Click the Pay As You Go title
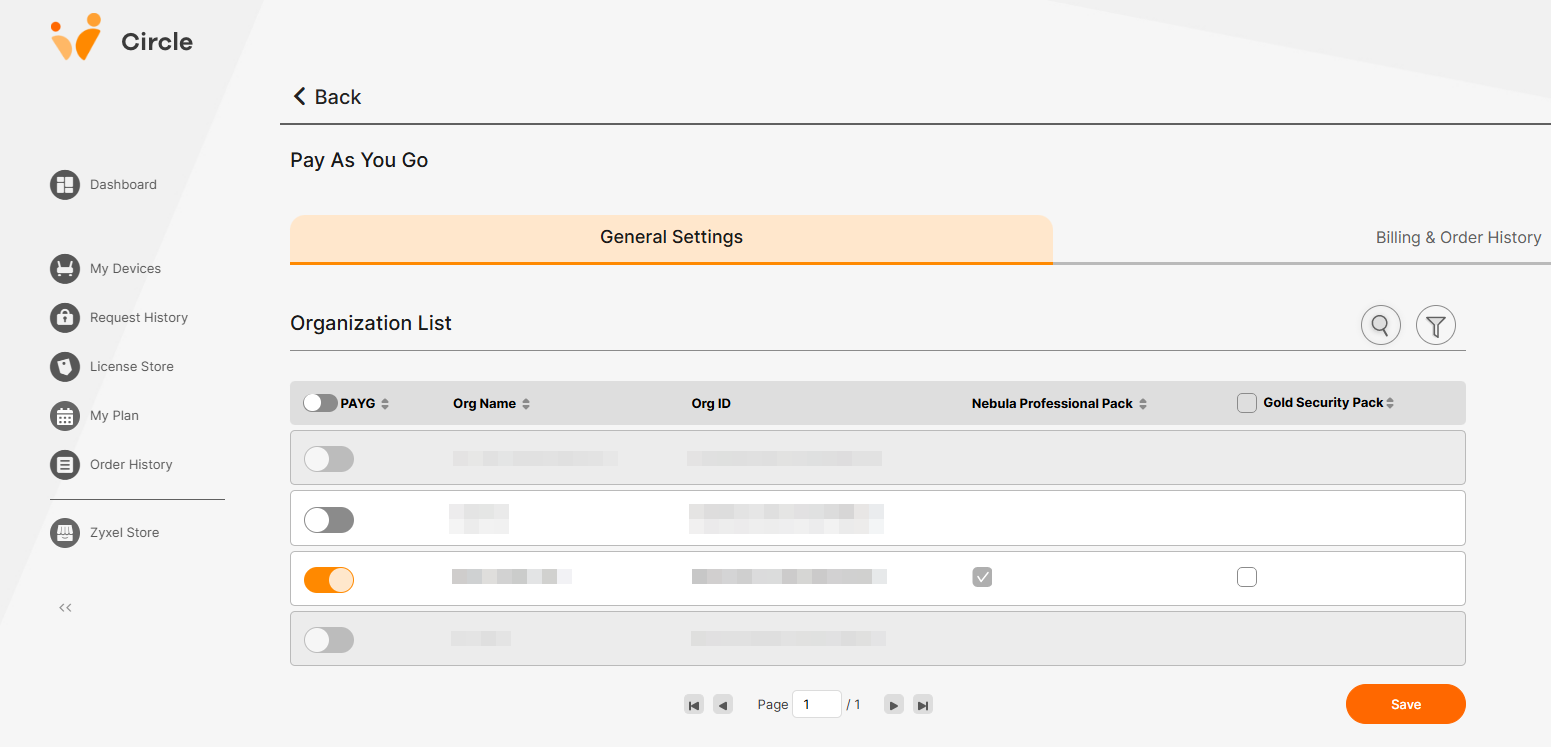The width and height of the screenshot is (1551, 747). (359, 160)
